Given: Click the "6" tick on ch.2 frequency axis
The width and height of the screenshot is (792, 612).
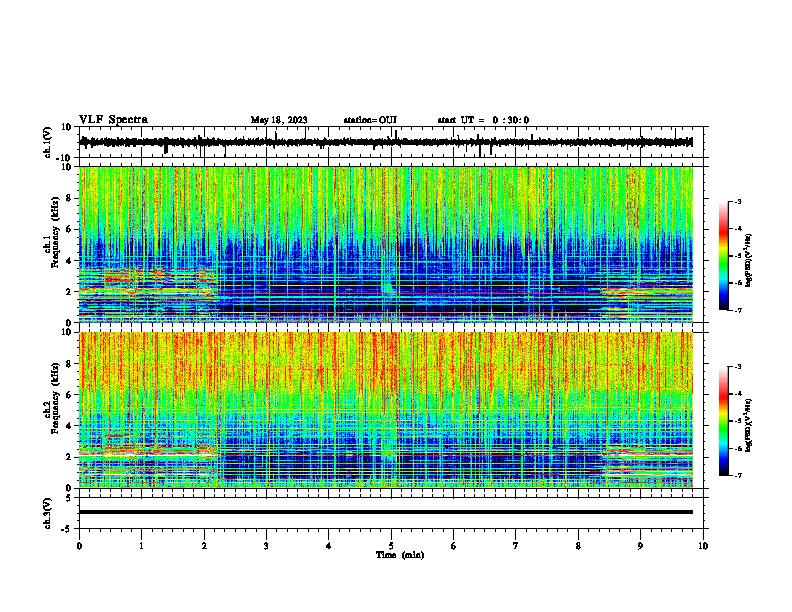Looking at the screenshot, I should (69, 395).
